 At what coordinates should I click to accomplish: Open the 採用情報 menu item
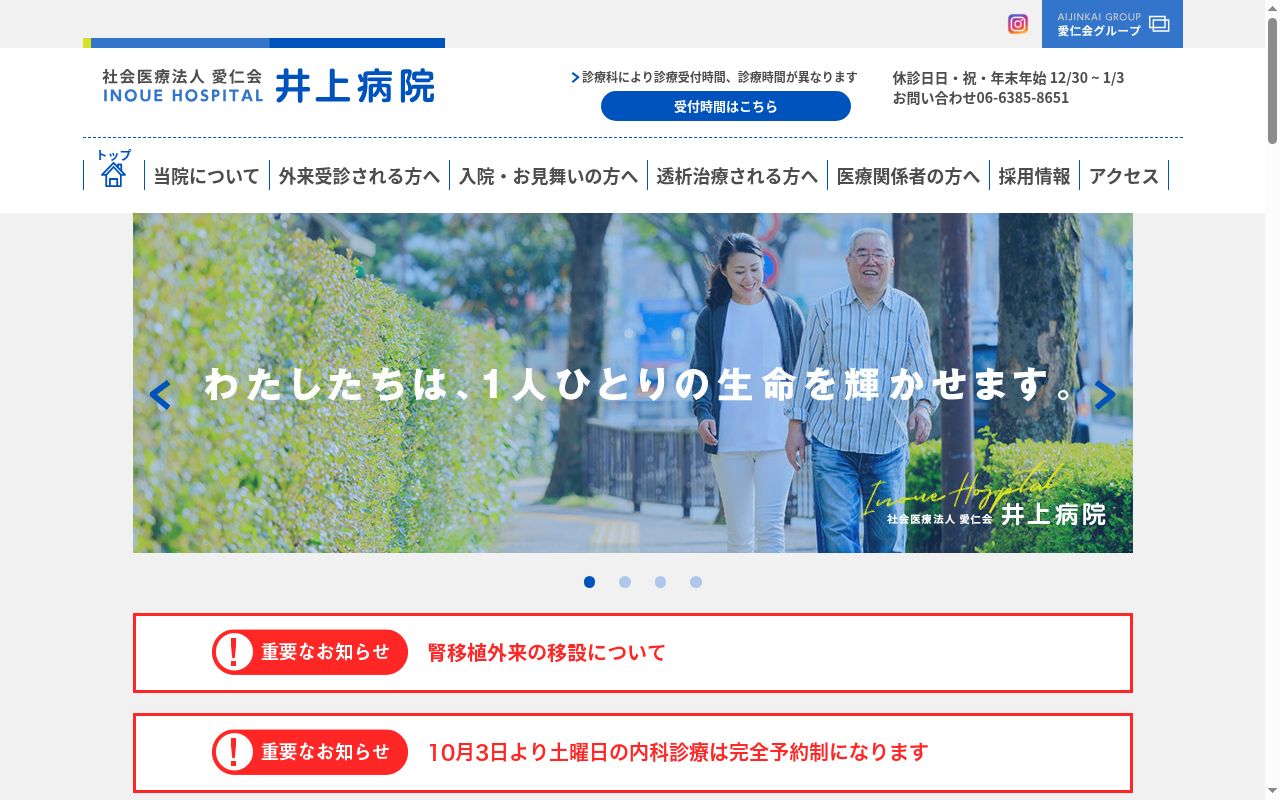point(1034,176)
